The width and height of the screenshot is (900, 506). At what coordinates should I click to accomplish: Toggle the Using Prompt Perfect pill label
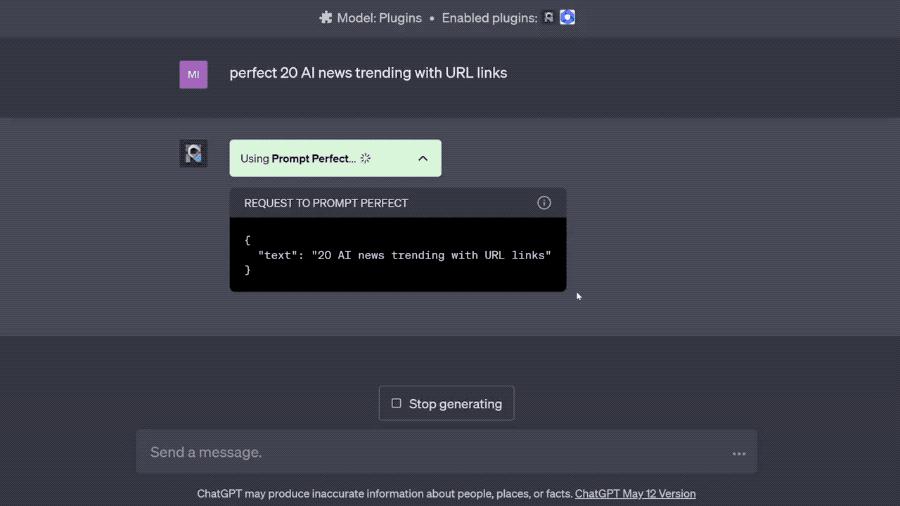point(297,158)
